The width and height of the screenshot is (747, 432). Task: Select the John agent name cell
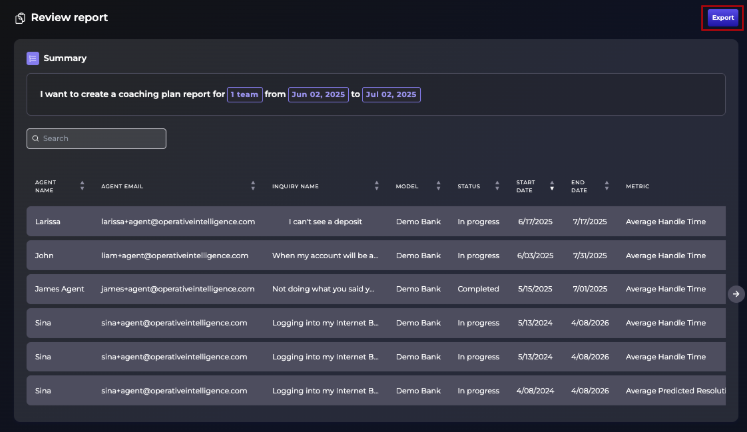(x=44, y=255)
